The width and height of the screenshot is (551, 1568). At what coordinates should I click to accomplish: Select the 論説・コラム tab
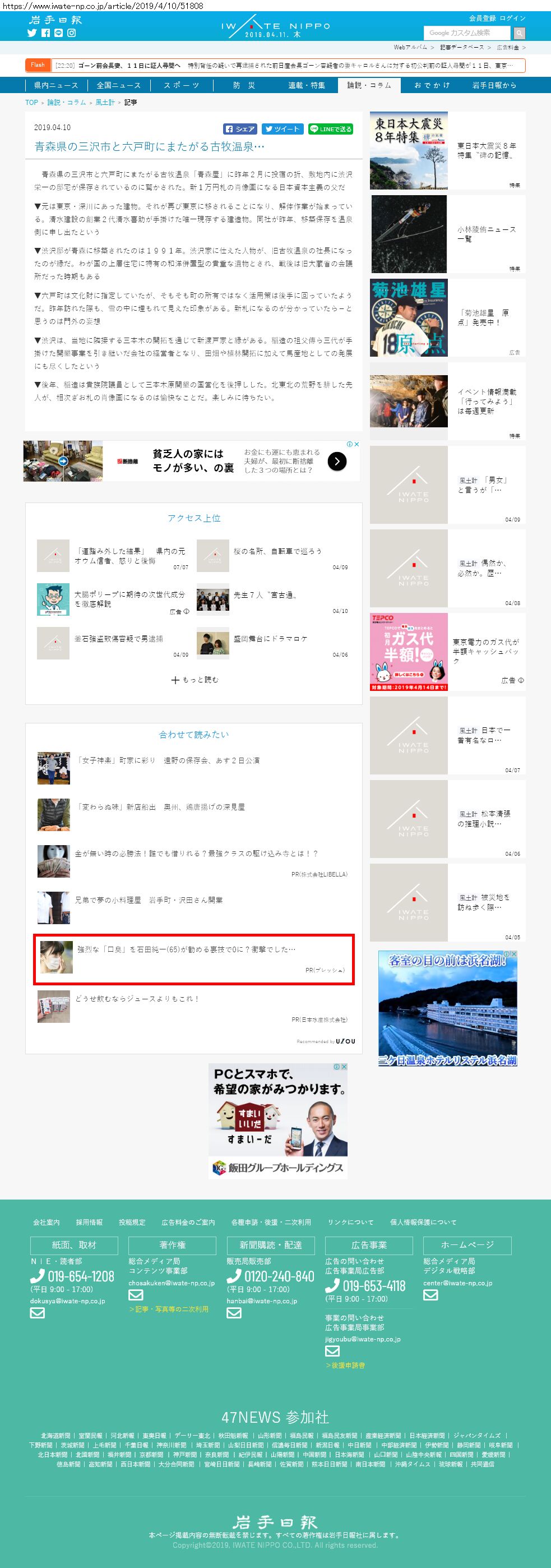[x=369, y=85]
